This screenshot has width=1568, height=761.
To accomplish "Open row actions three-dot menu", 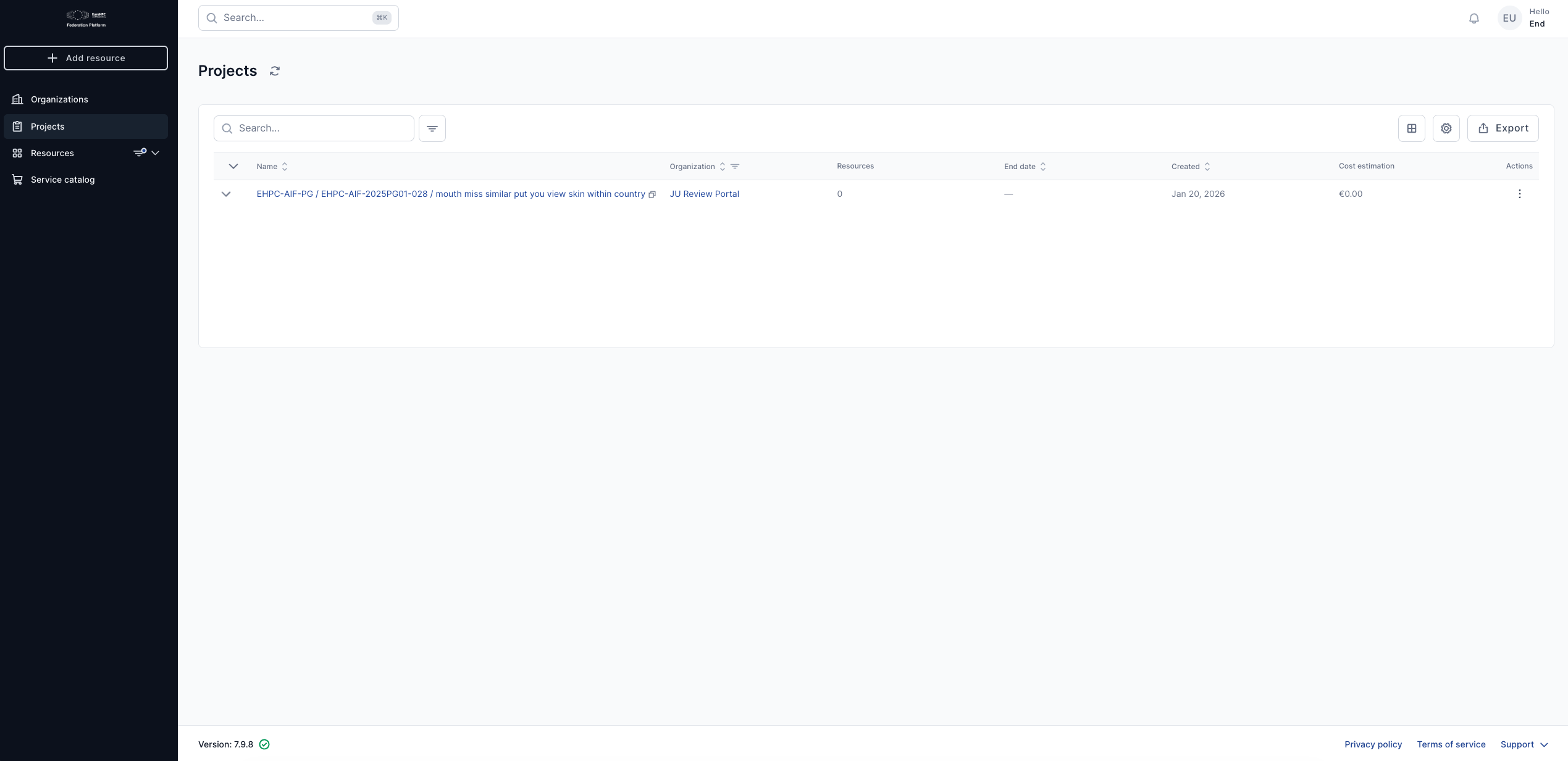I will 1519,194.
